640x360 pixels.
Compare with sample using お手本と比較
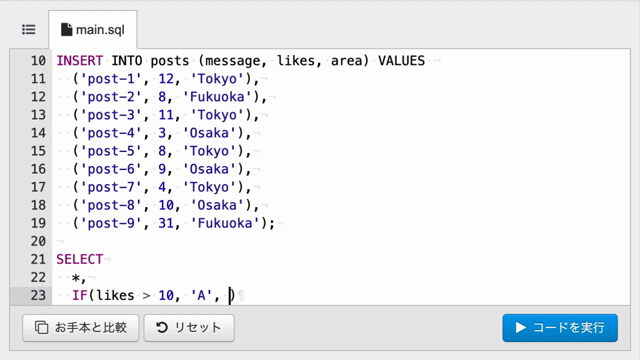pos(81,328)
